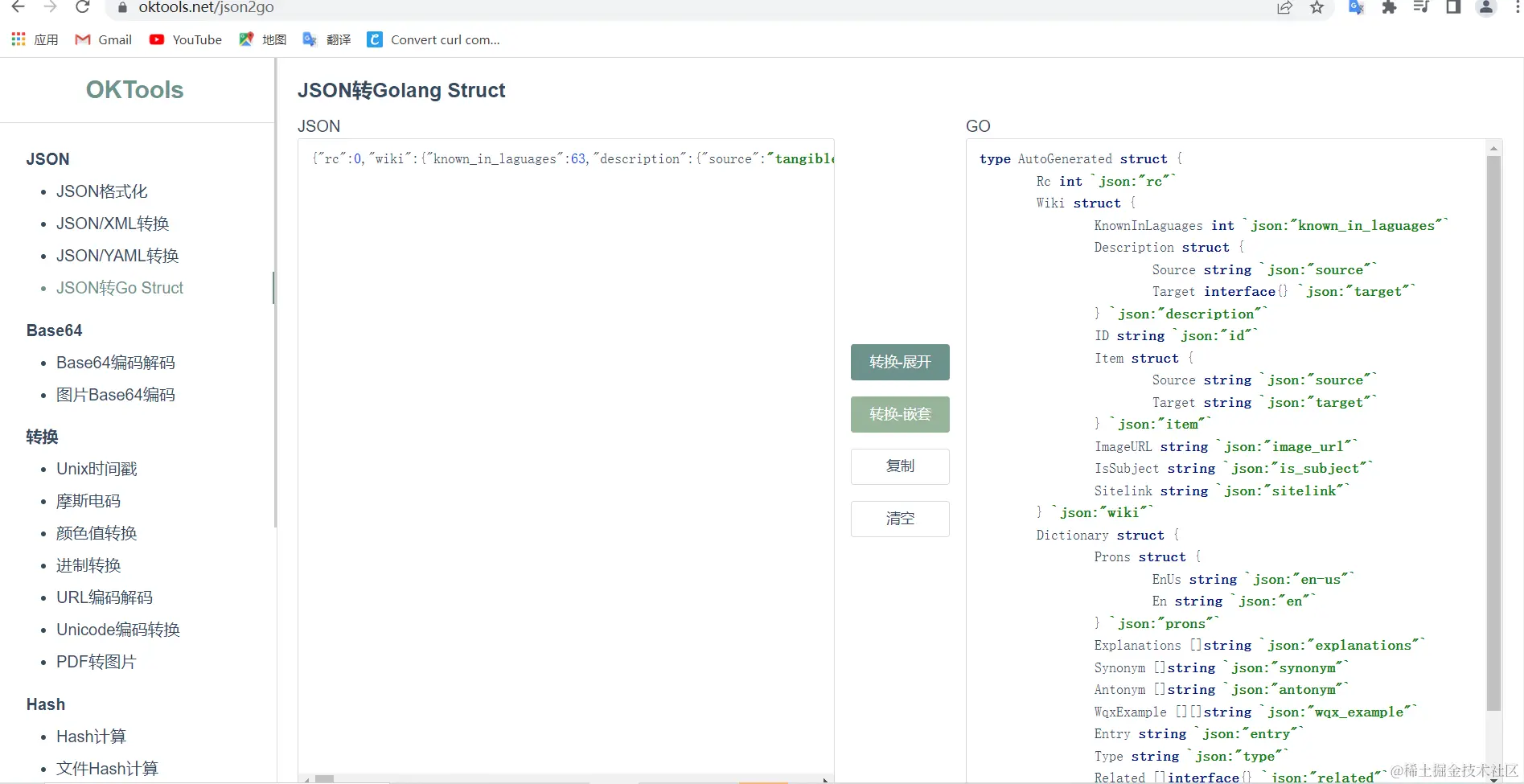Click the 转换-展开 convert button
This screenshot has width=1524, height=784.
(900, 362)
